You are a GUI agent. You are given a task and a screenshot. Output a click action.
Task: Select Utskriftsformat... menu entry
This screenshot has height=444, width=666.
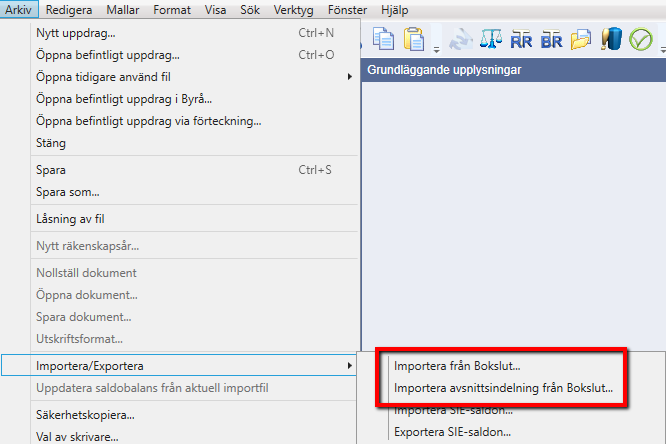click(x=195, y=339)
